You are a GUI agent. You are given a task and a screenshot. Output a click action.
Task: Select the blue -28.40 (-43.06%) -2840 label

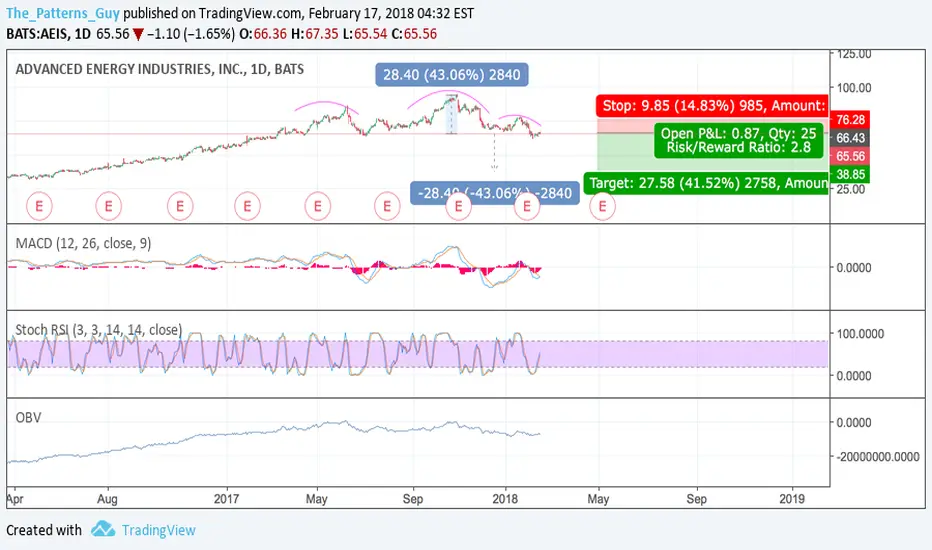click(495, 193)
